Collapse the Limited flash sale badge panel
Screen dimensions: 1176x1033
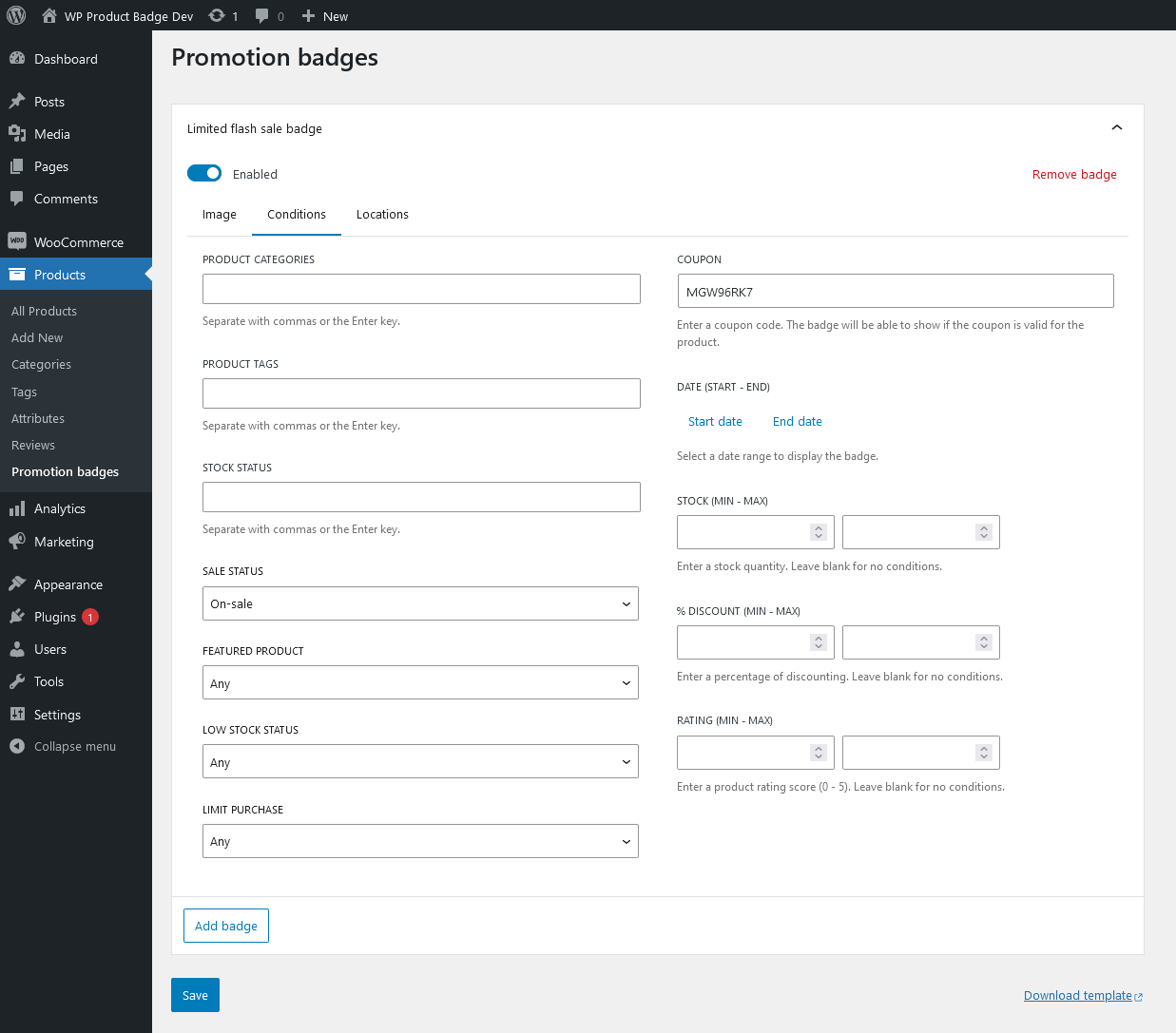click(x=1116, y=127)
